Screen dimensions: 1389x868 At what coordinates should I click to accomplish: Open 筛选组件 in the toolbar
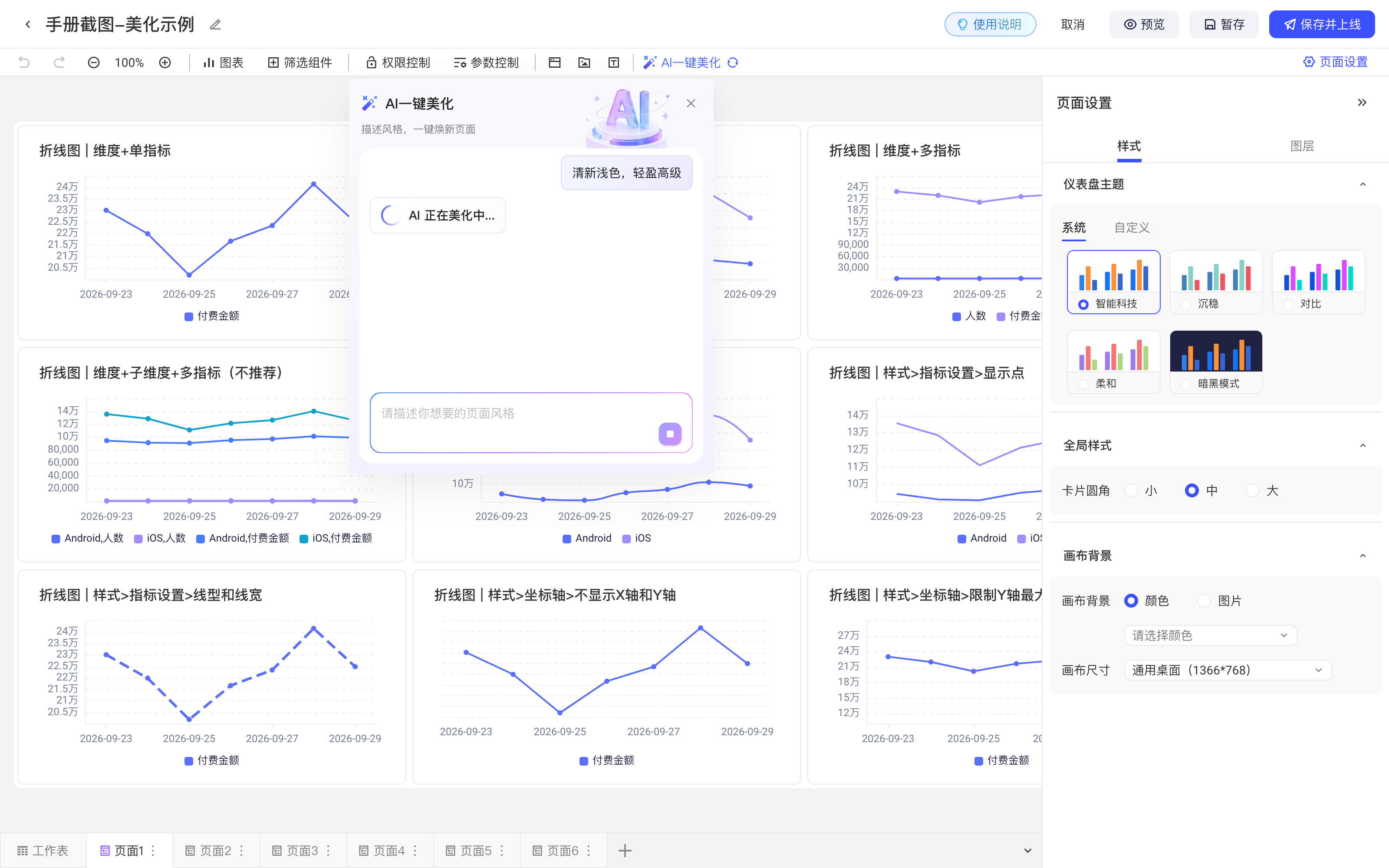[x=300, y=62]
